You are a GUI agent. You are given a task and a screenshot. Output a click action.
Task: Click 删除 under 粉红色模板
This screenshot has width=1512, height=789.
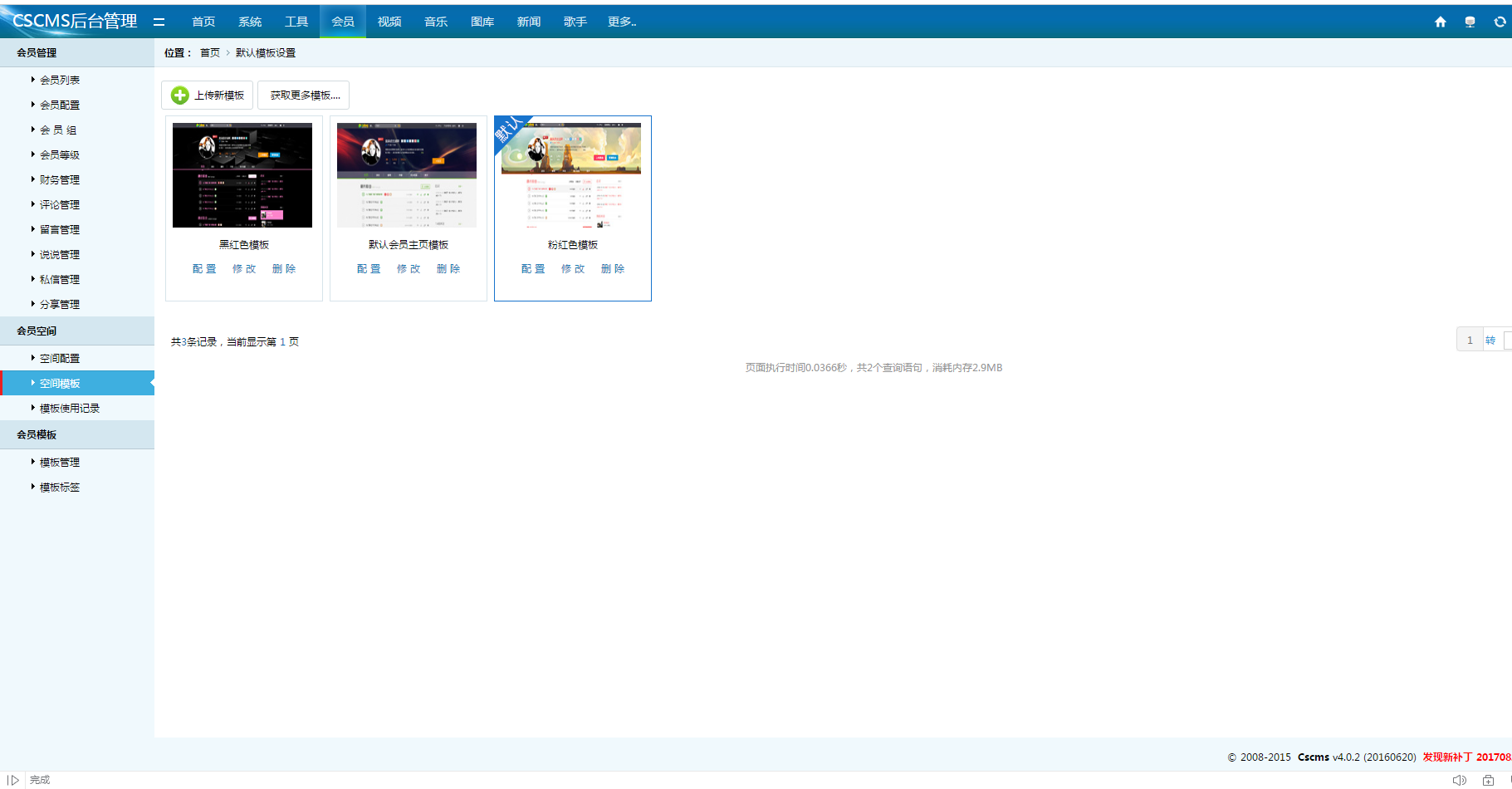tap(613, 269)
